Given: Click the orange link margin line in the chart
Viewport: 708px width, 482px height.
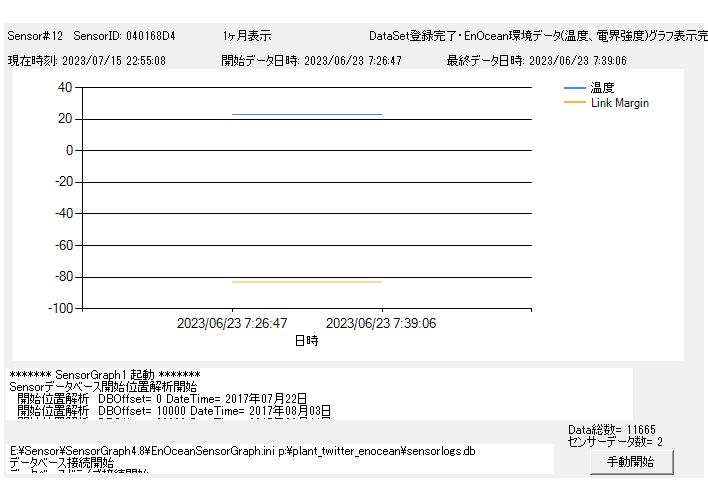Looking at the screenshot, I should click(307, 282).
